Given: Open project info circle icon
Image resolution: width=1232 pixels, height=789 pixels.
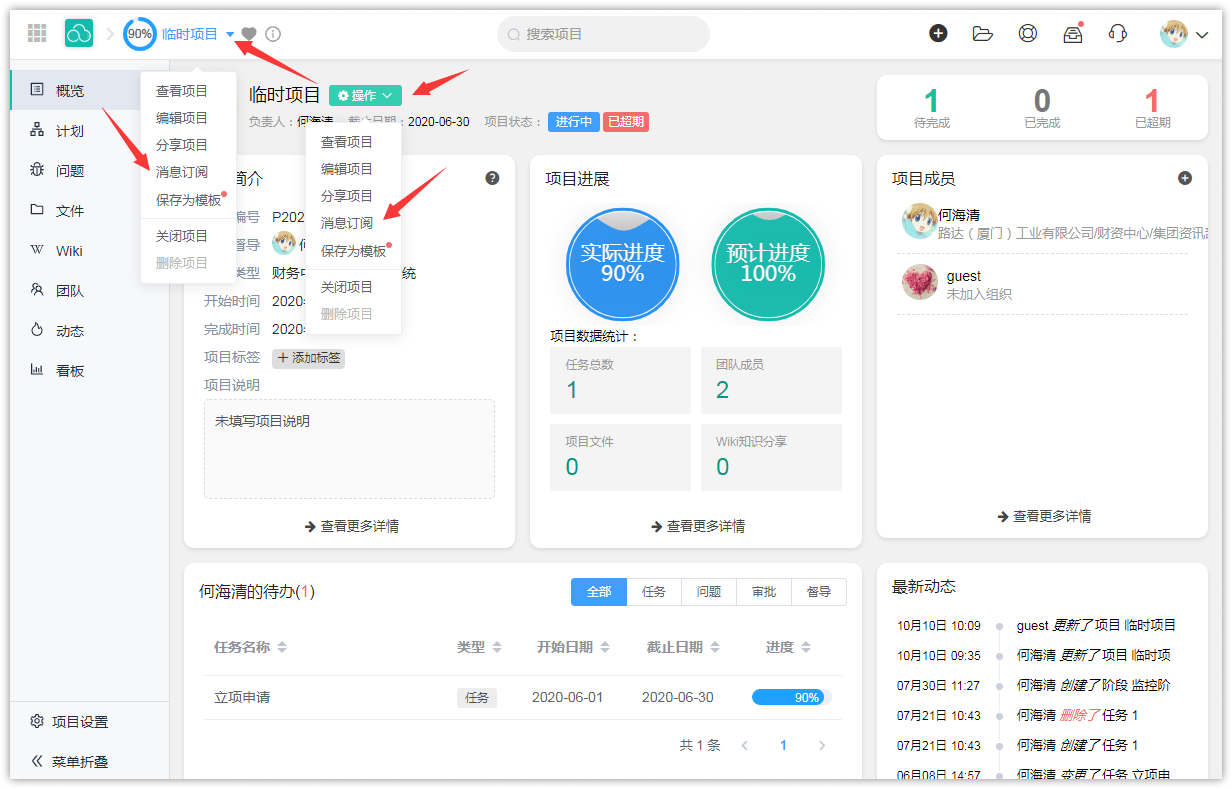Looking at the screenshot, I should [273, 34].
